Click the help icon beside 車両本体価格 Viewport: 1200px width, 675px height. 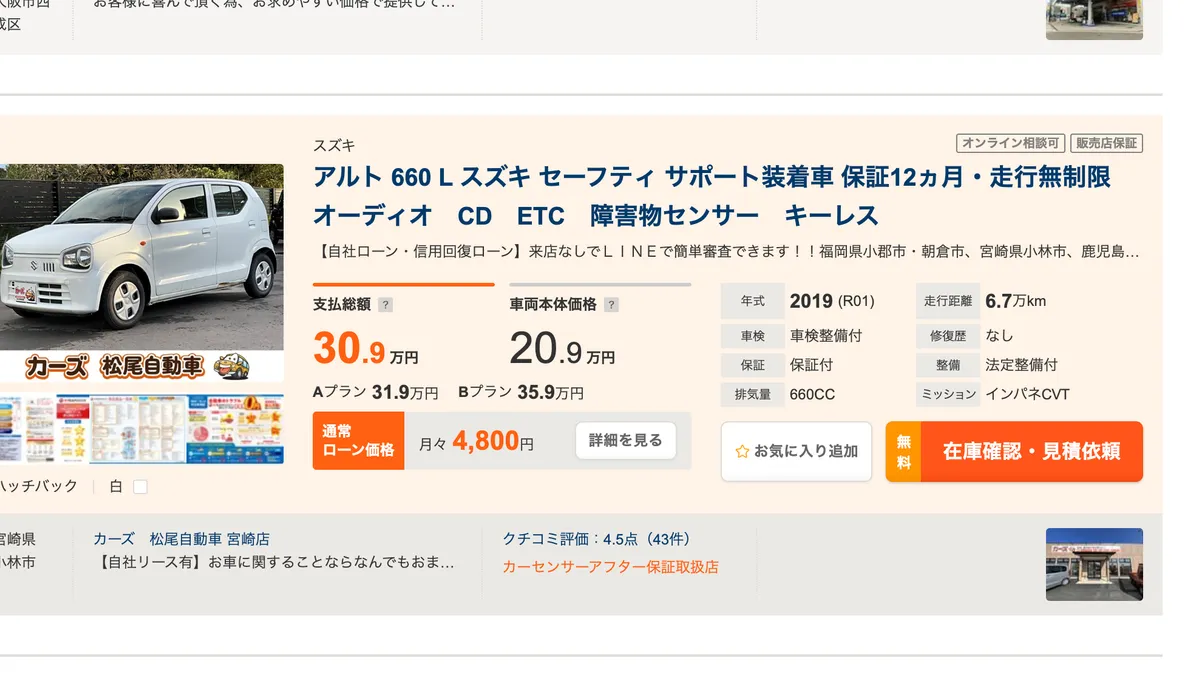coord(612,305)
